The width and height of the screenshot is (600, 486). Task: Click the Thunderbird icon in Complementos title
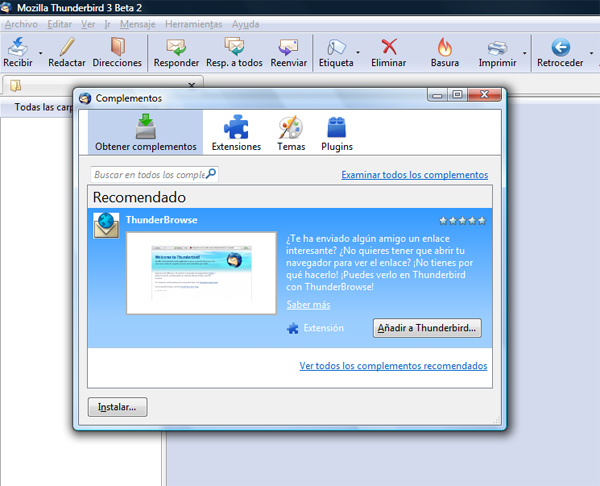tap(85, 98)
